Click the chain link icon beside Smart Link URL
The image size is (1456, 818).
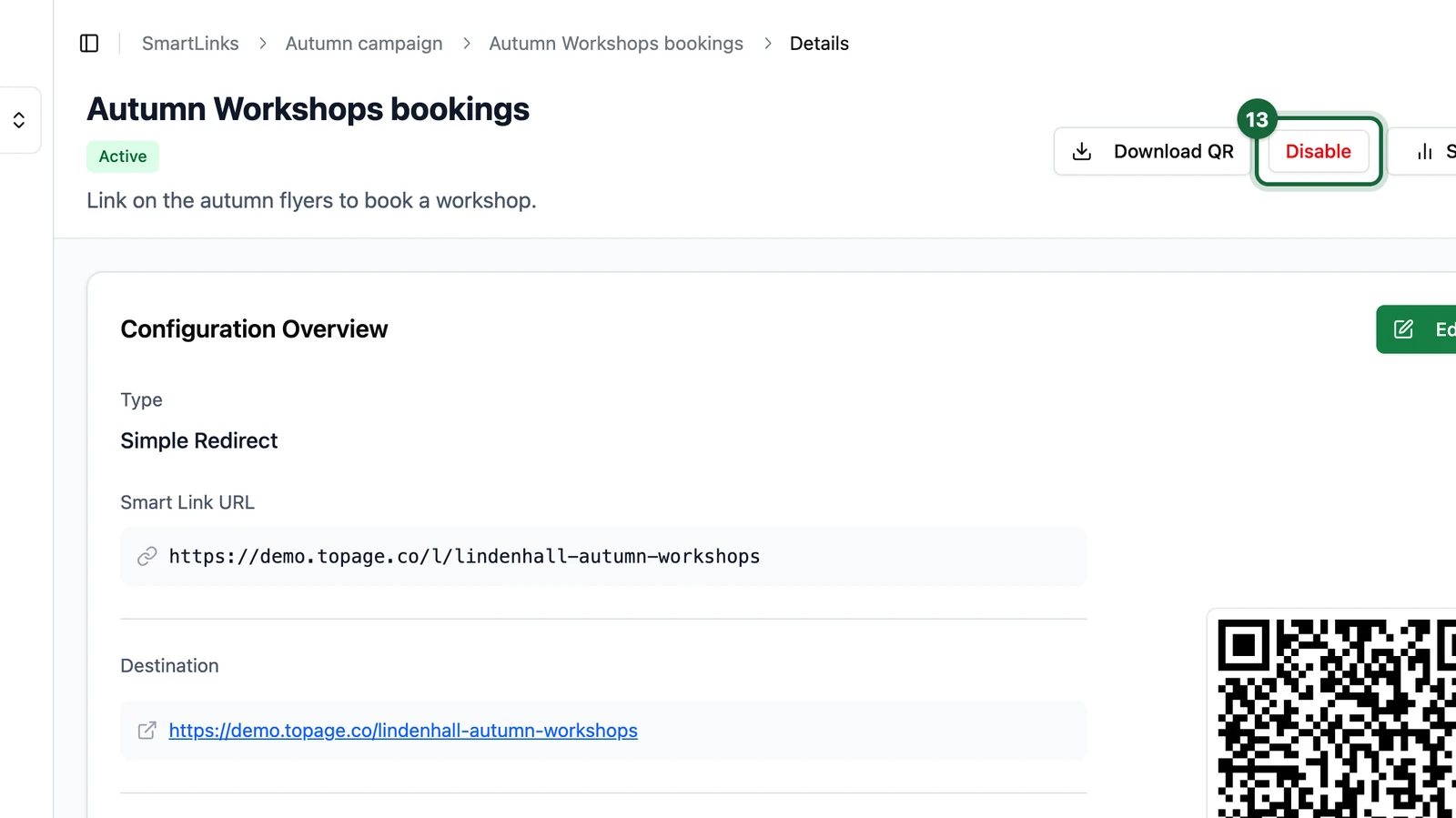click(x=147, y=556)
